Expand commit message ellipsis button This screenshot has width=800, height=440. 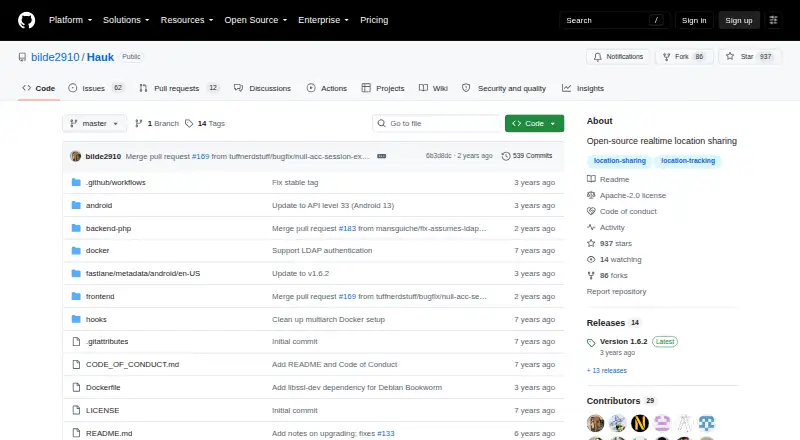[381, 156]
